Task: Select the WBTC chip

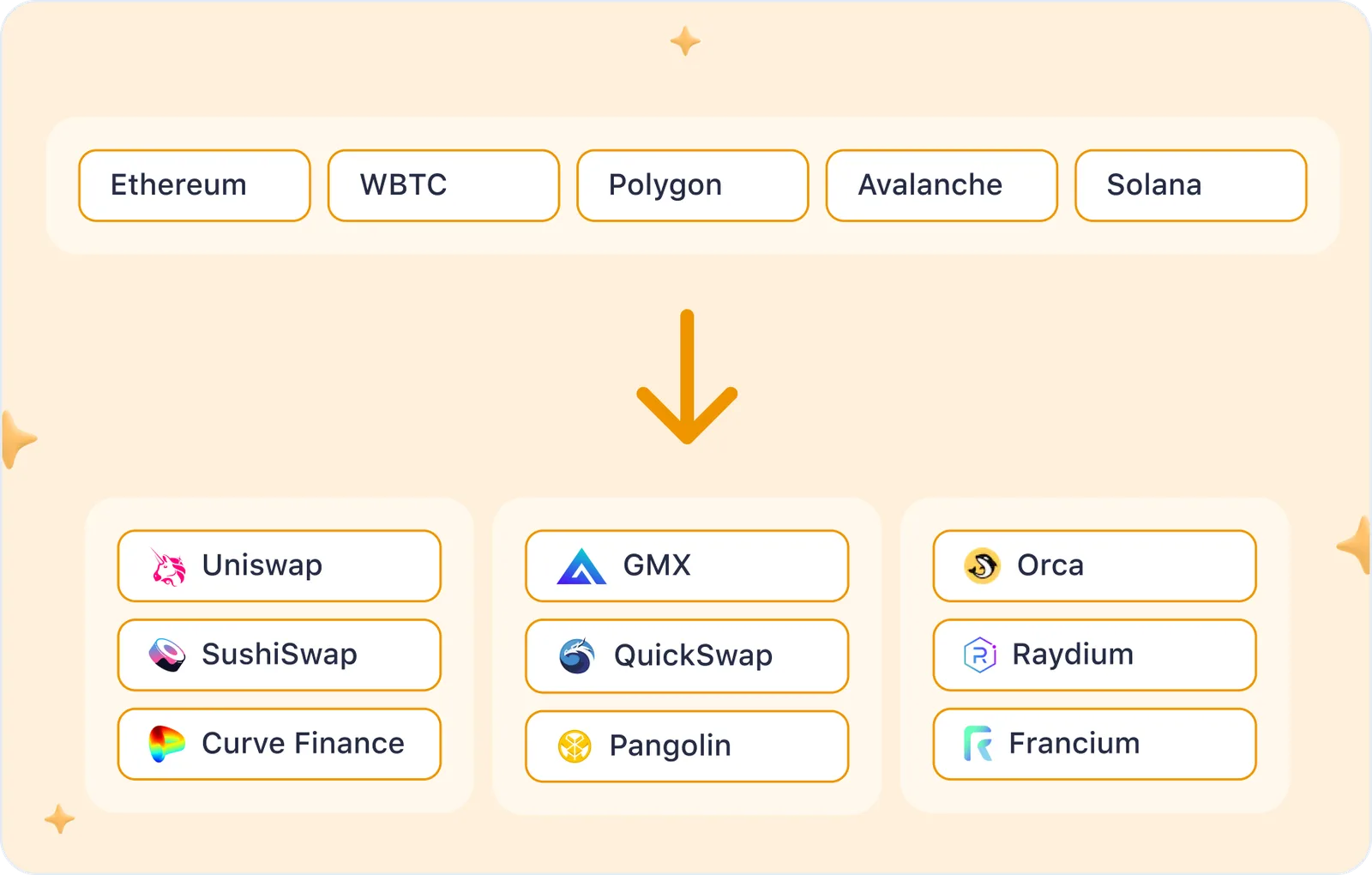Action: [443, 185]
